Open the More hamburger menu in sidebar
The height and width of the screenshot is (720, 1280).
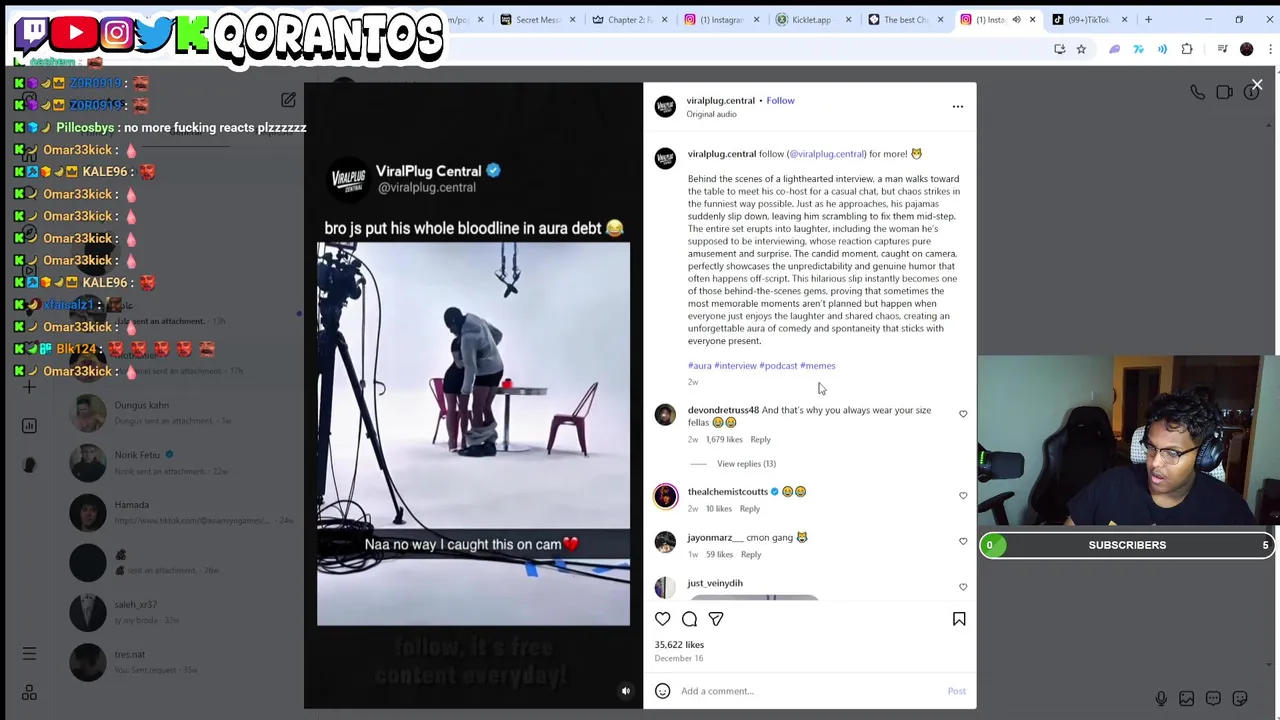(29, 654)
